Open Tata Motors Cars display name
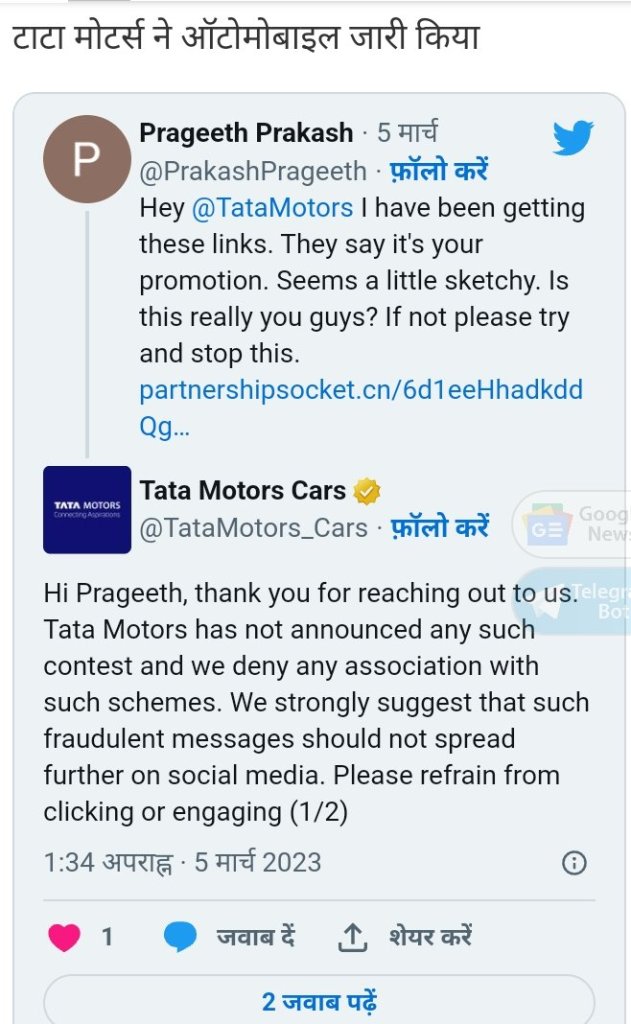The image size is (631, 1024). tap(242, 491)
